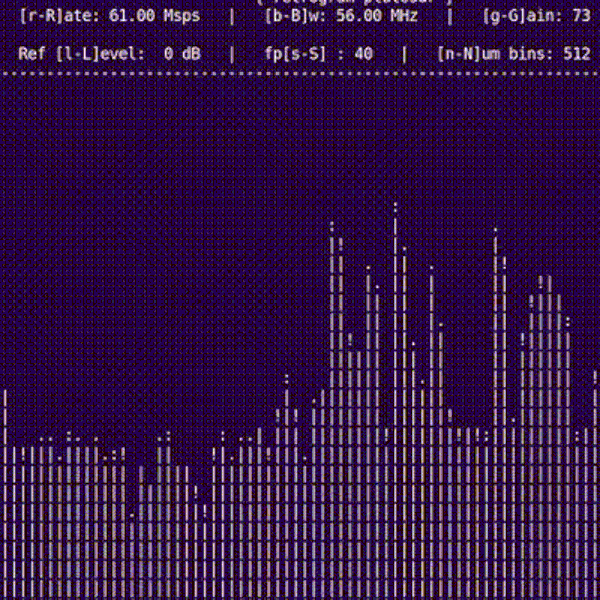Click the separator between Rate and Bw
The width and height of the screenshot is (600, 600).
232,16
